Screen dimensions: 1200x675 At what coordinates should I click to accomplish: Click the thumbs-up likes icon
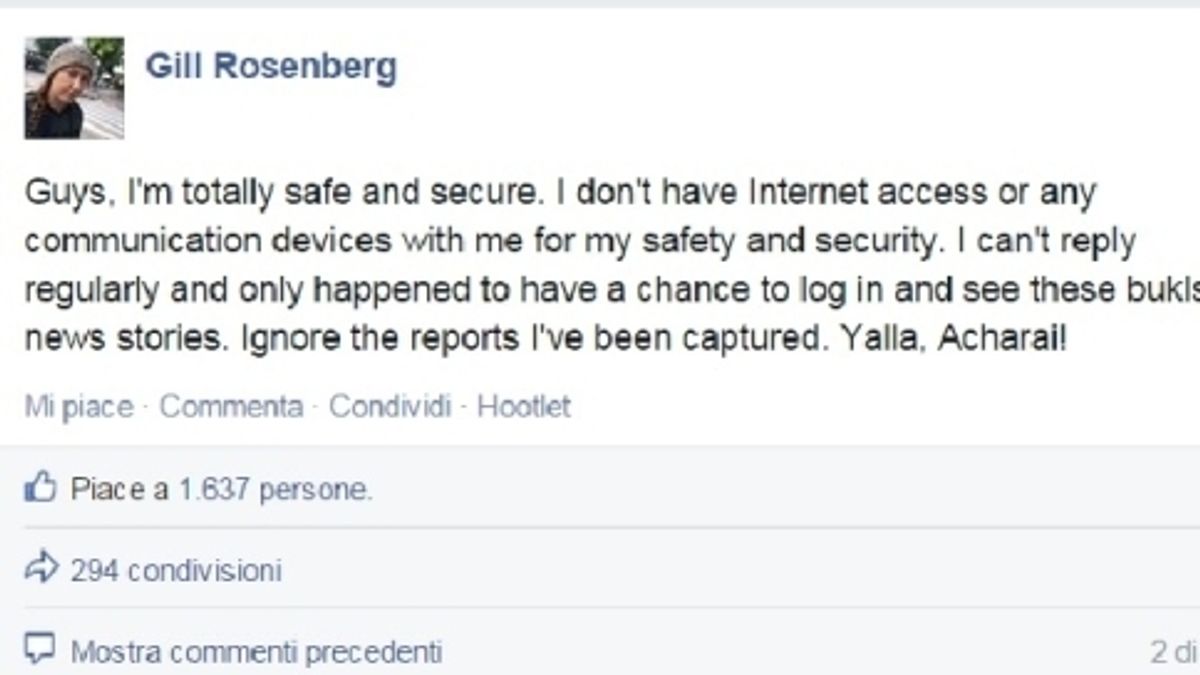(x=39, y=489)
